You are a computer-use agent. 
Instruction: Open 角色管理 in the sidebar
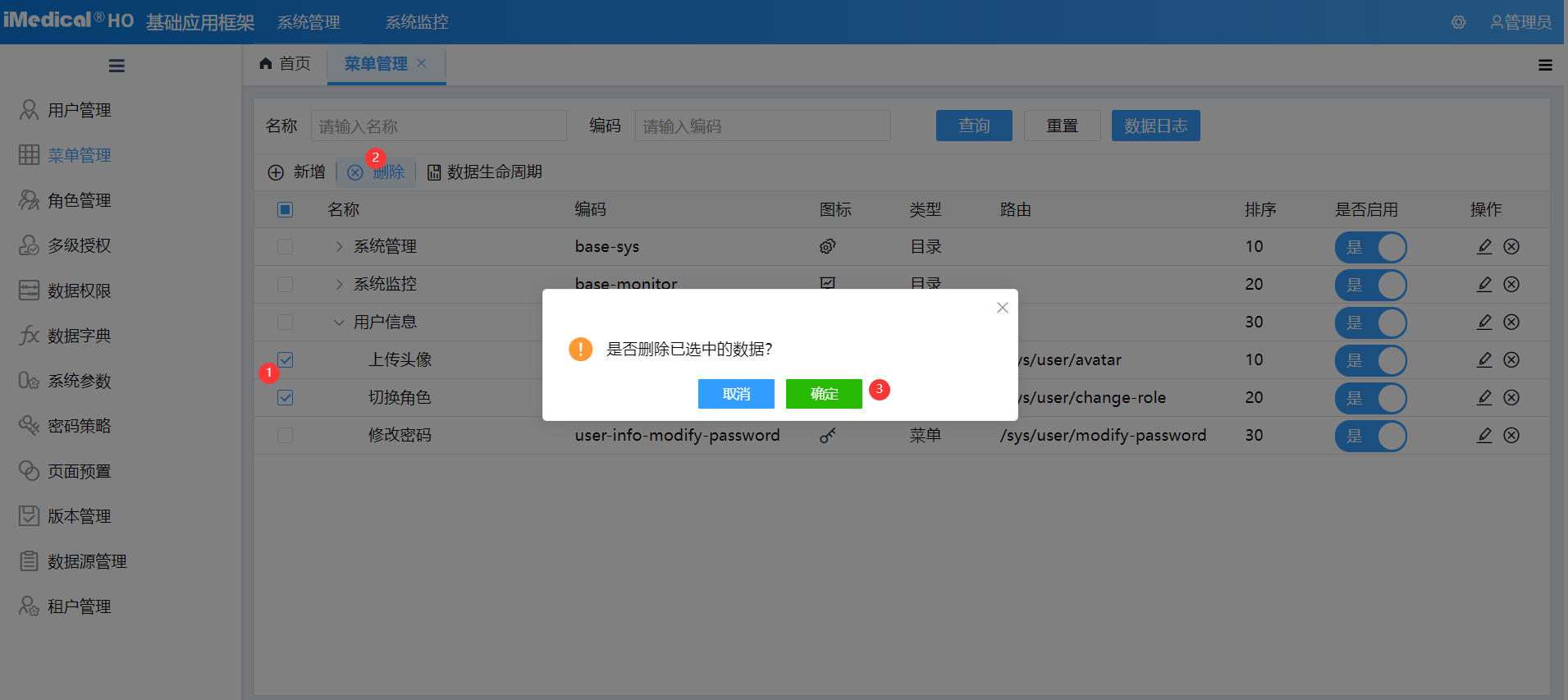[x=79, y=200]
